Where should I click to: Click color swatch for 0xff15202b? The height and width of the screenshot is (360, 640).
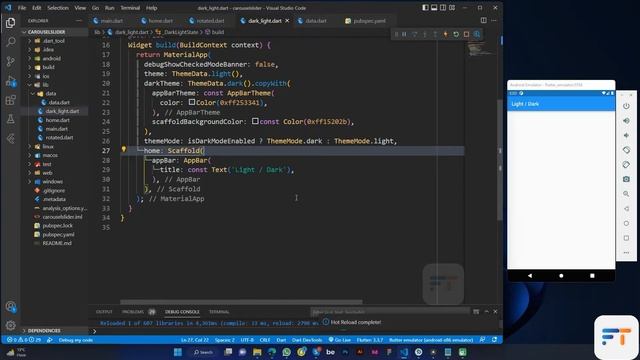tap(255, 121)
